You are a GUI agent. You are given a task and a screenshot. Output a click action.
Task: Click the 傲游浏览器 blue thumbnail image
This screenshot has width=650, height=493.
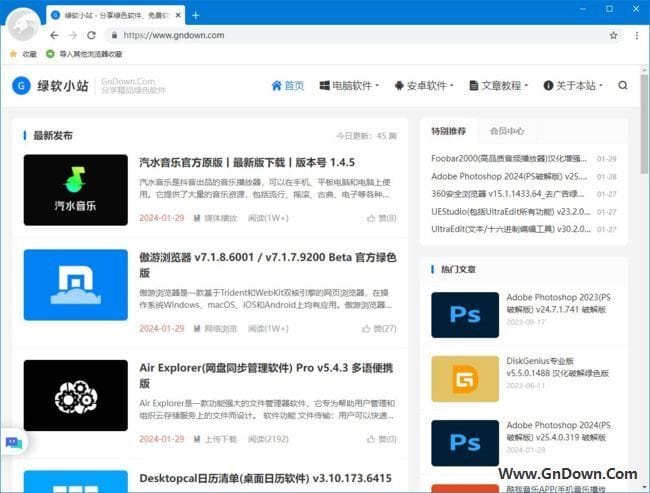coord(76,285)
